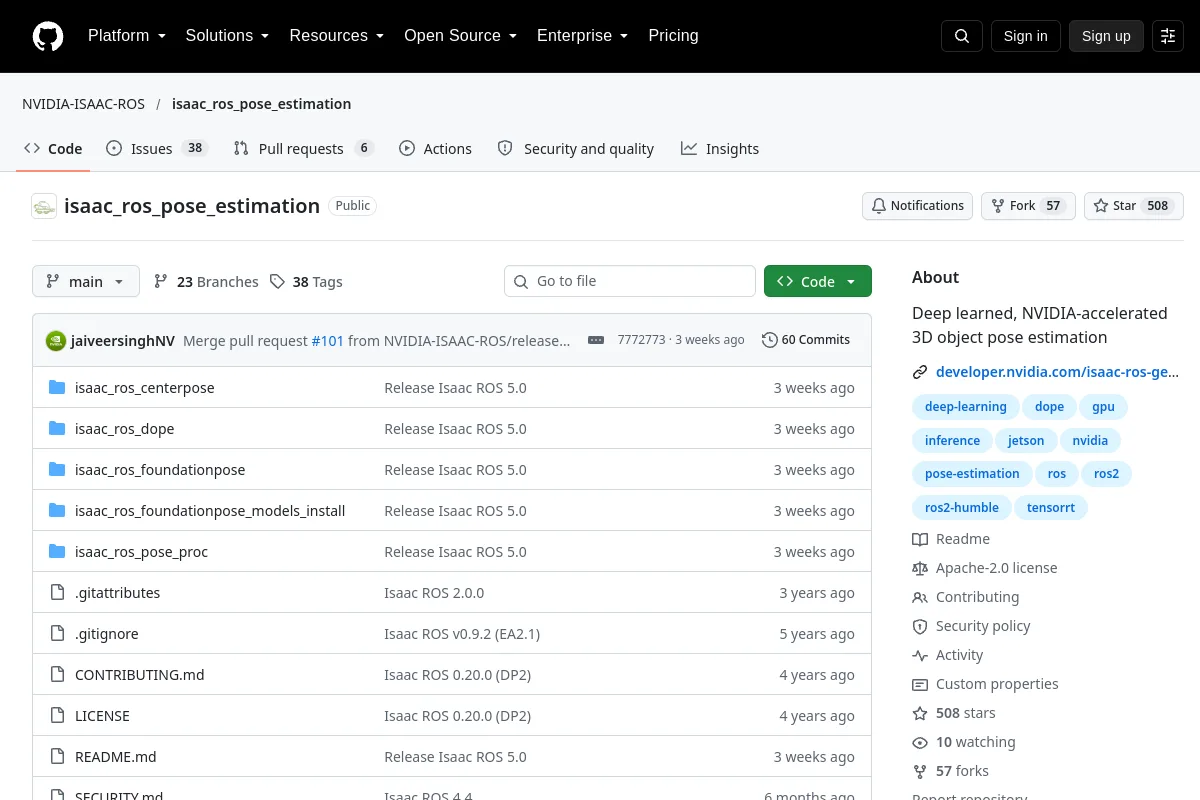Click the repository avatar thumbnail
Screen dimensions: 1200x800
[x=44, y=206]
